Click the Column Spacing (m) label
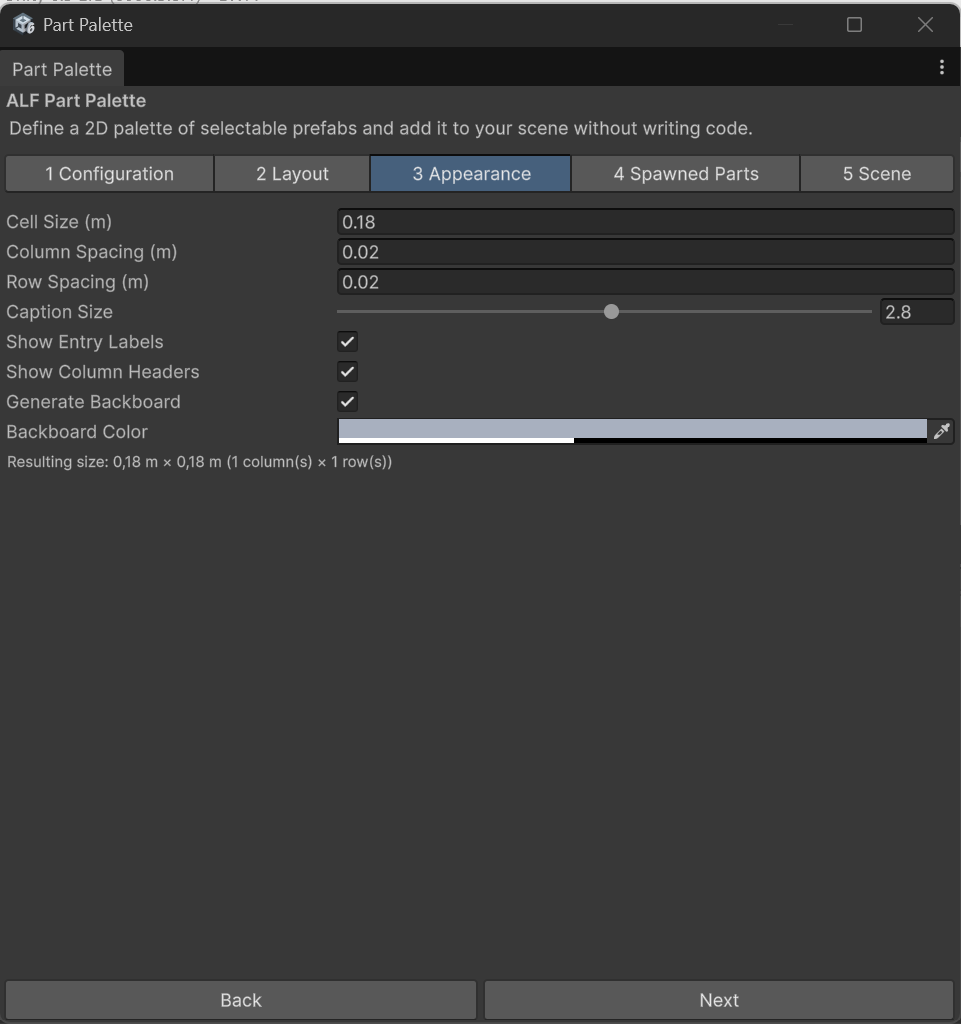 coord(91,252)
